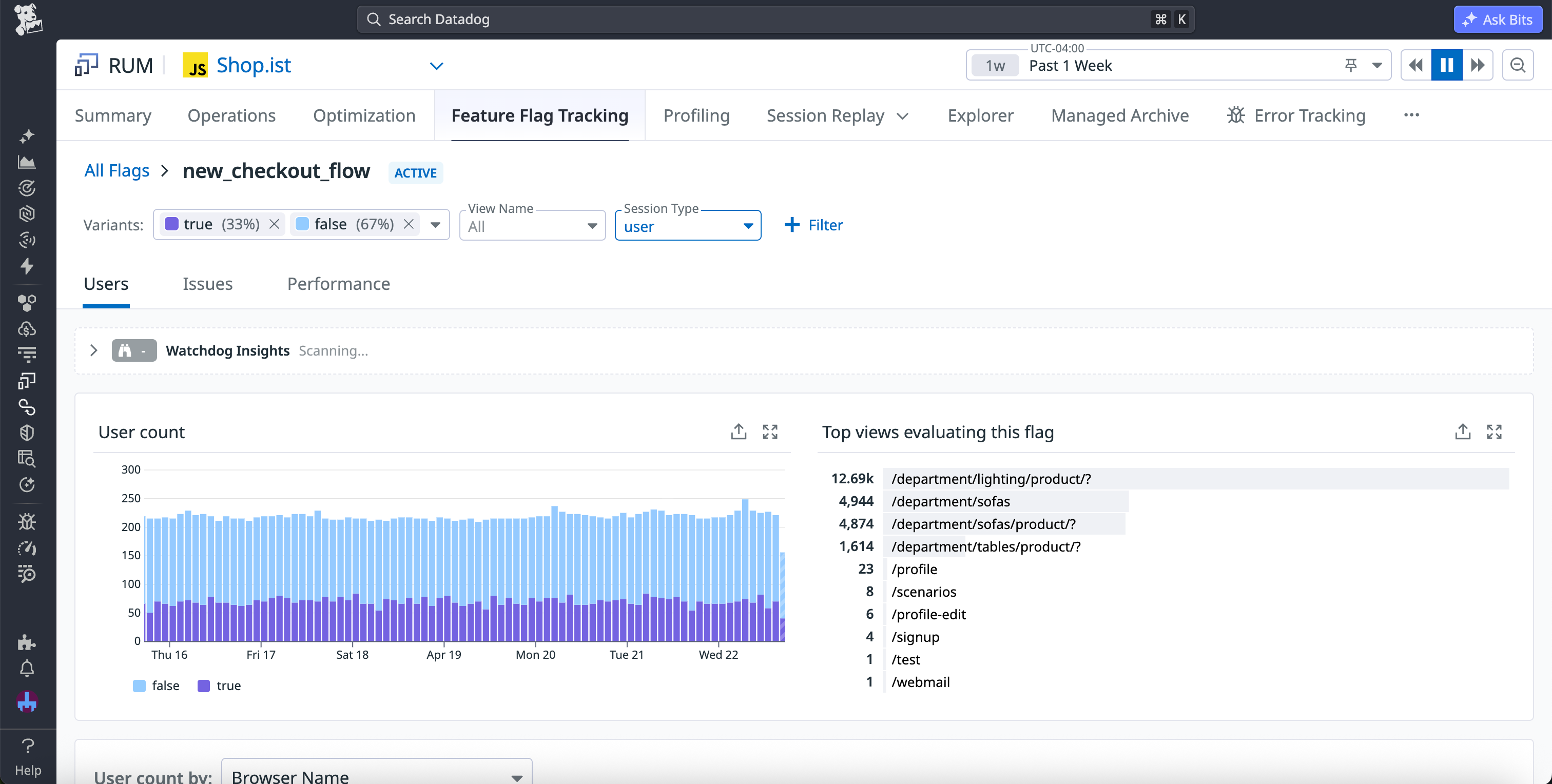Image resolution: width=1552 pixels, height=784 pixels.
Task: Click the circular sparkle sidebar icon
Action: pos(27,485)
